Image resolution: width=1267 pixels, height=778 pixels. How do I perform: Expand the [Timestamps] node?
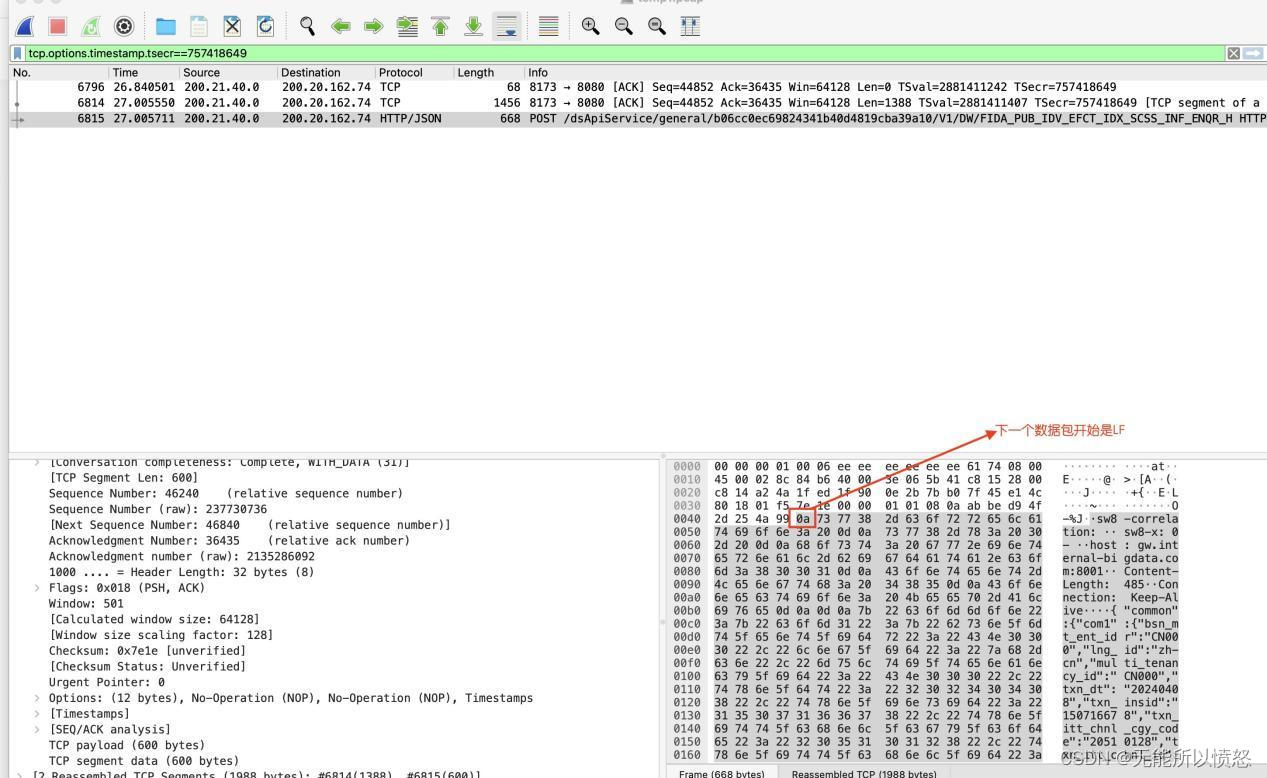tap(38, 714)
